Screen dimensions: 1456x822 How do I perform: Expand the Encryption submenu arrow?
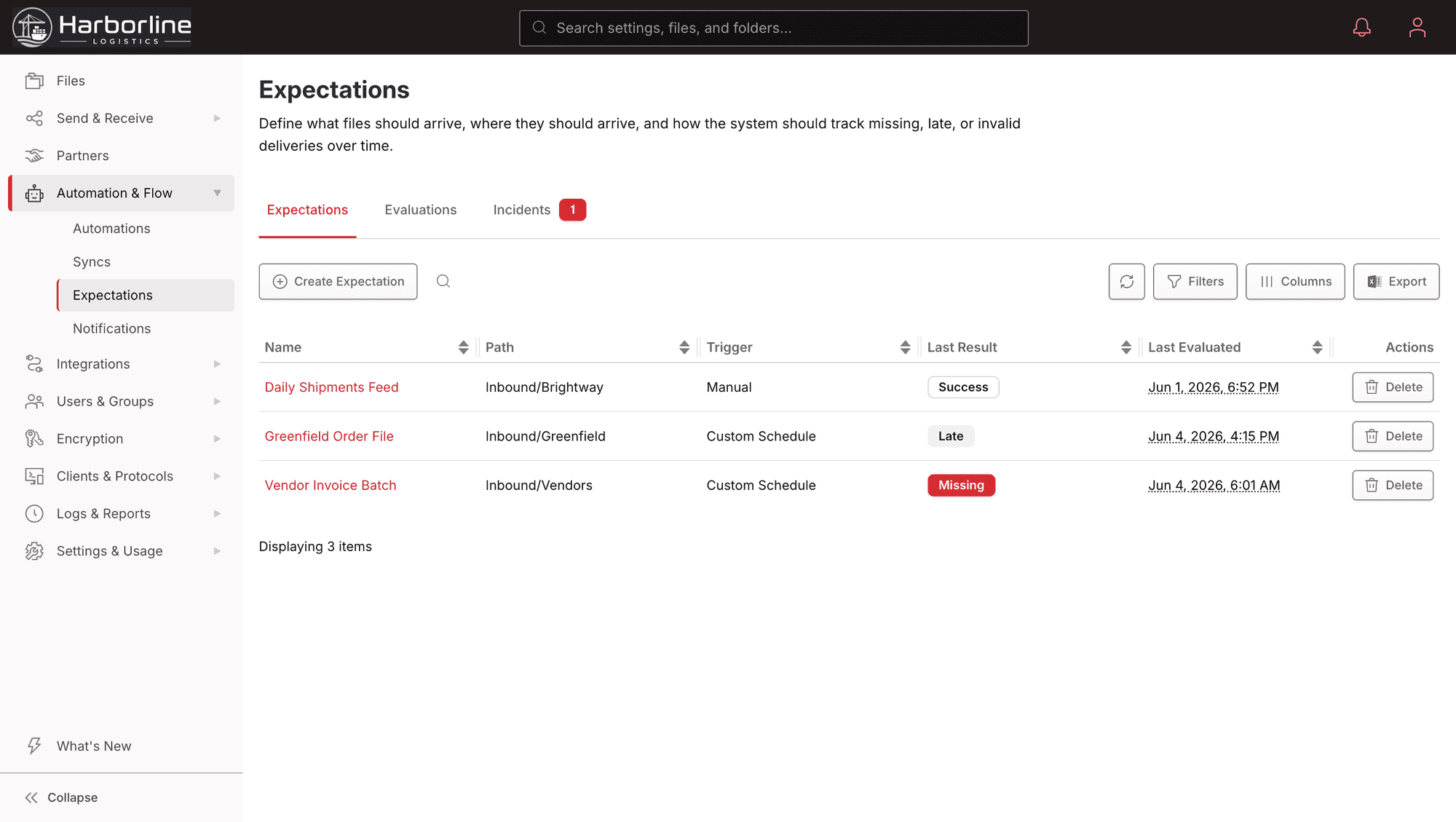[217, 438]
